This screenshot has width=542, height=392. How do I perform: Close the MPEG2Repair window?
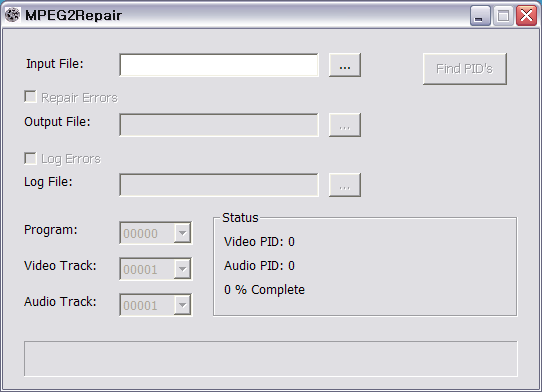pos(526,16)
